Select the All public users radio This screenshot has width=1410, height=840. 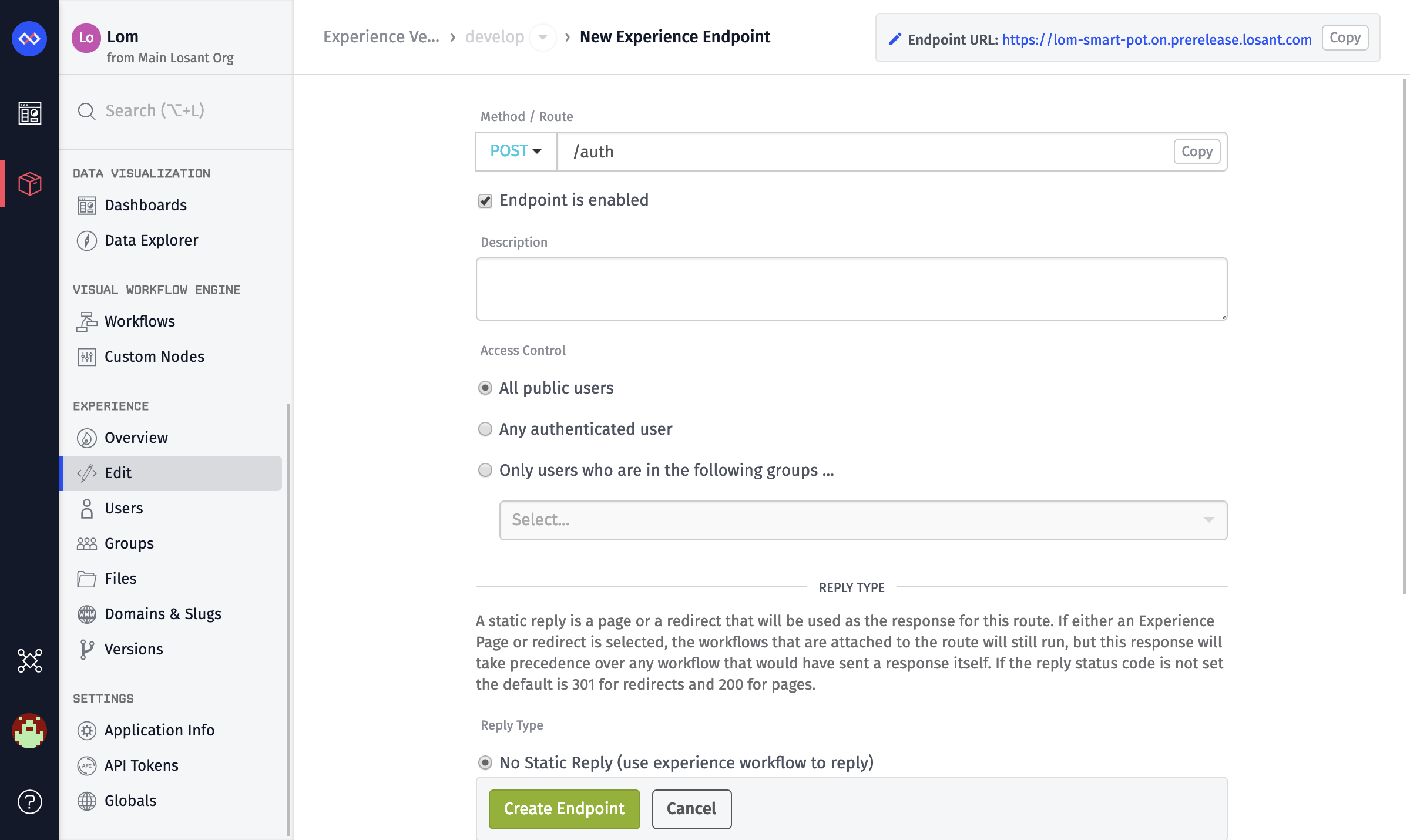(x=485, y=388)
